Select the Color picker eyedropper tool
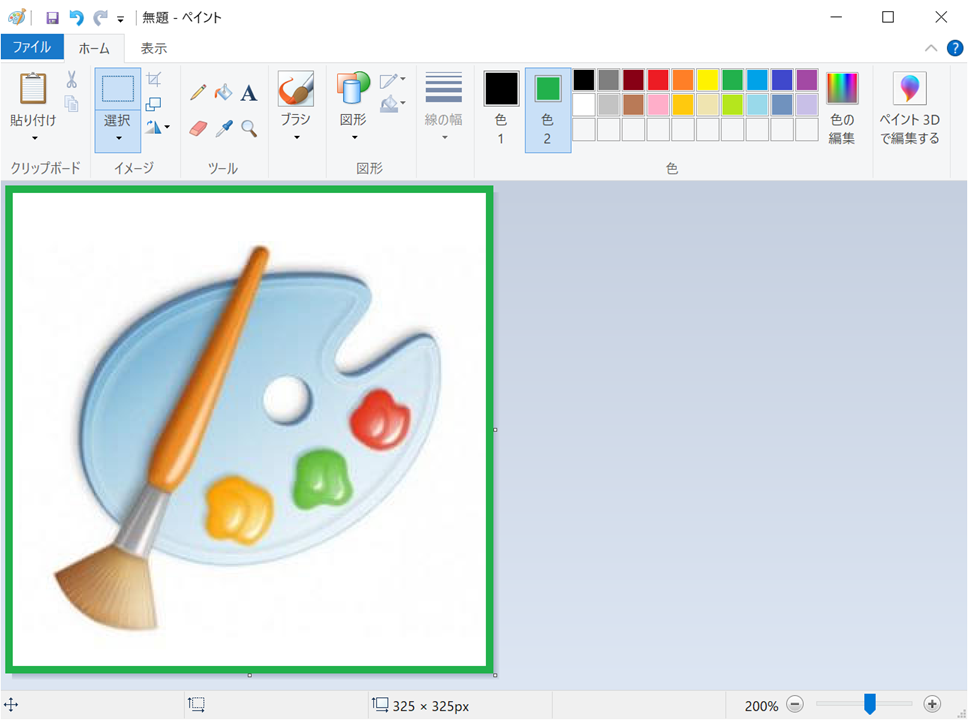This screenshot has height=720, width=968. pyautogui.click(x=223, y=128)
